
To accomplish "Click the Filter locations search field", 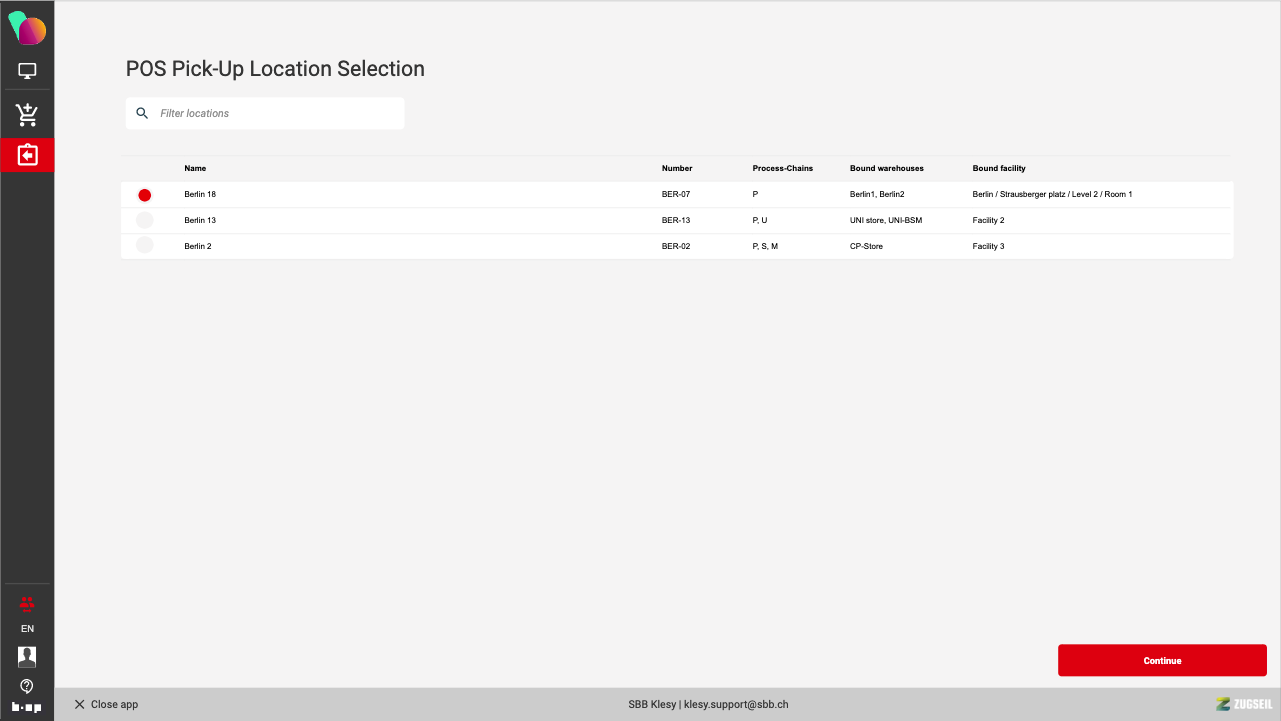I will tap(275, 113).
